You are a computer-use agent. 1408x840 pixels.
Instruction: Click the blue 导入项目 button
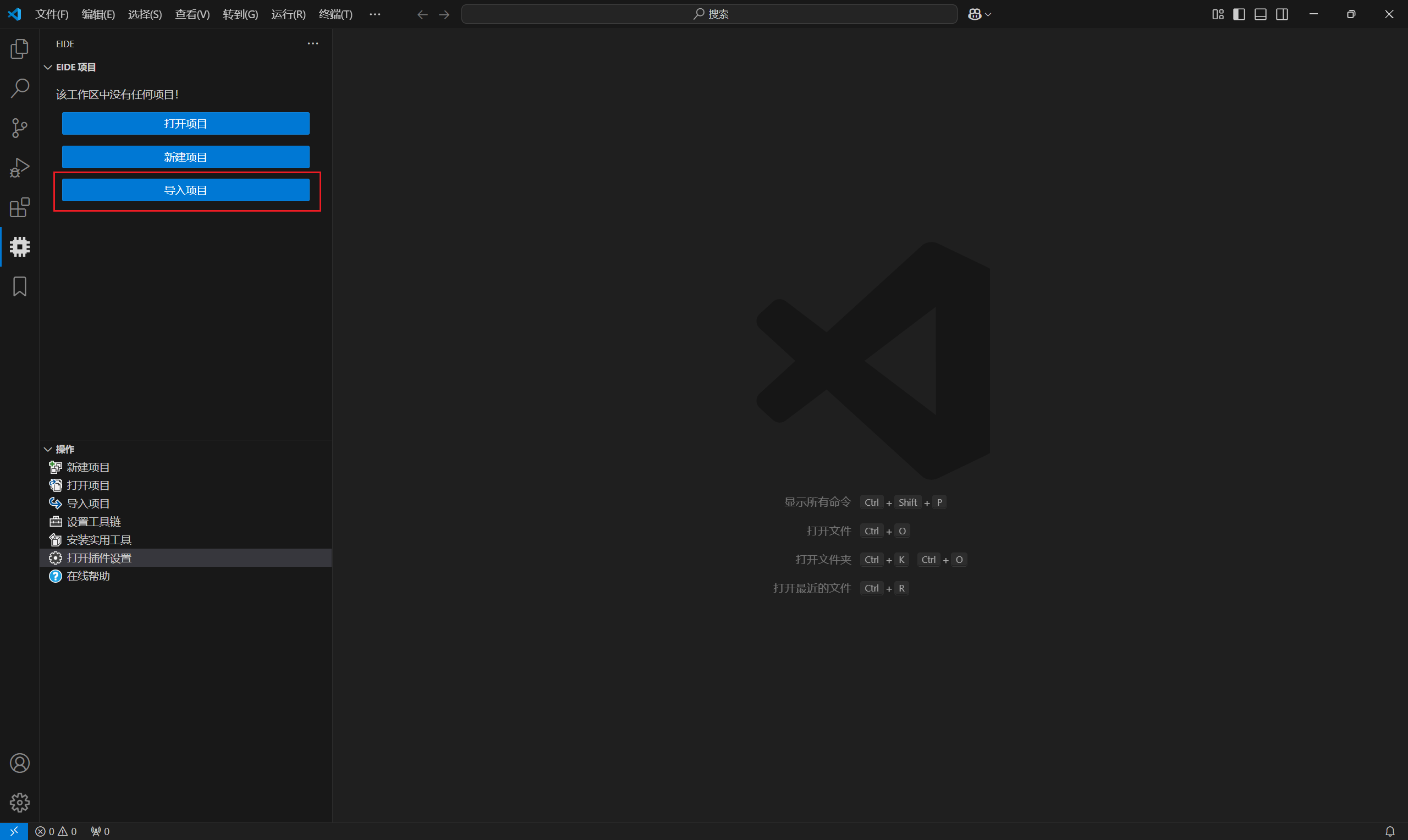[x=186, y=190]
